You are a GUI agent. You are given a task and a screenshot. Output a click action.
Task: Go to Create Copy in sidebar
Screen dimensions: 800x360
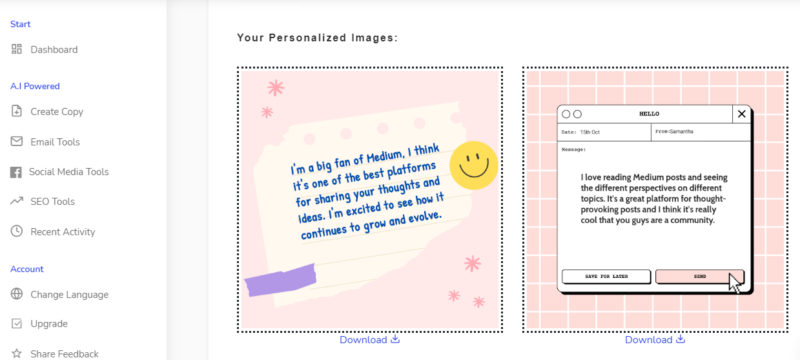pos(47,111)
